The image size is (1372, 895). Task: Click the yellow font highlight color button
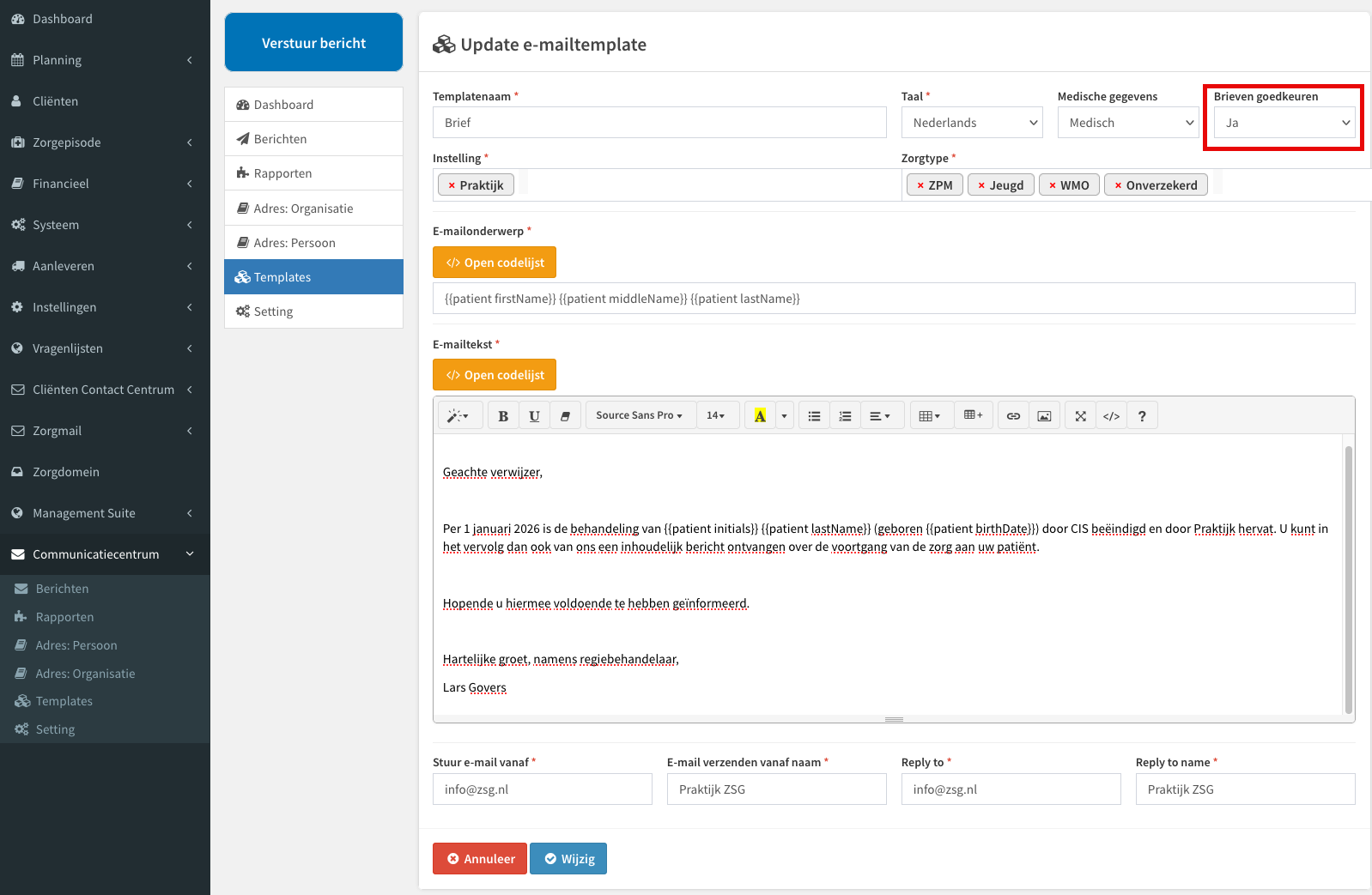click(760, 416)
